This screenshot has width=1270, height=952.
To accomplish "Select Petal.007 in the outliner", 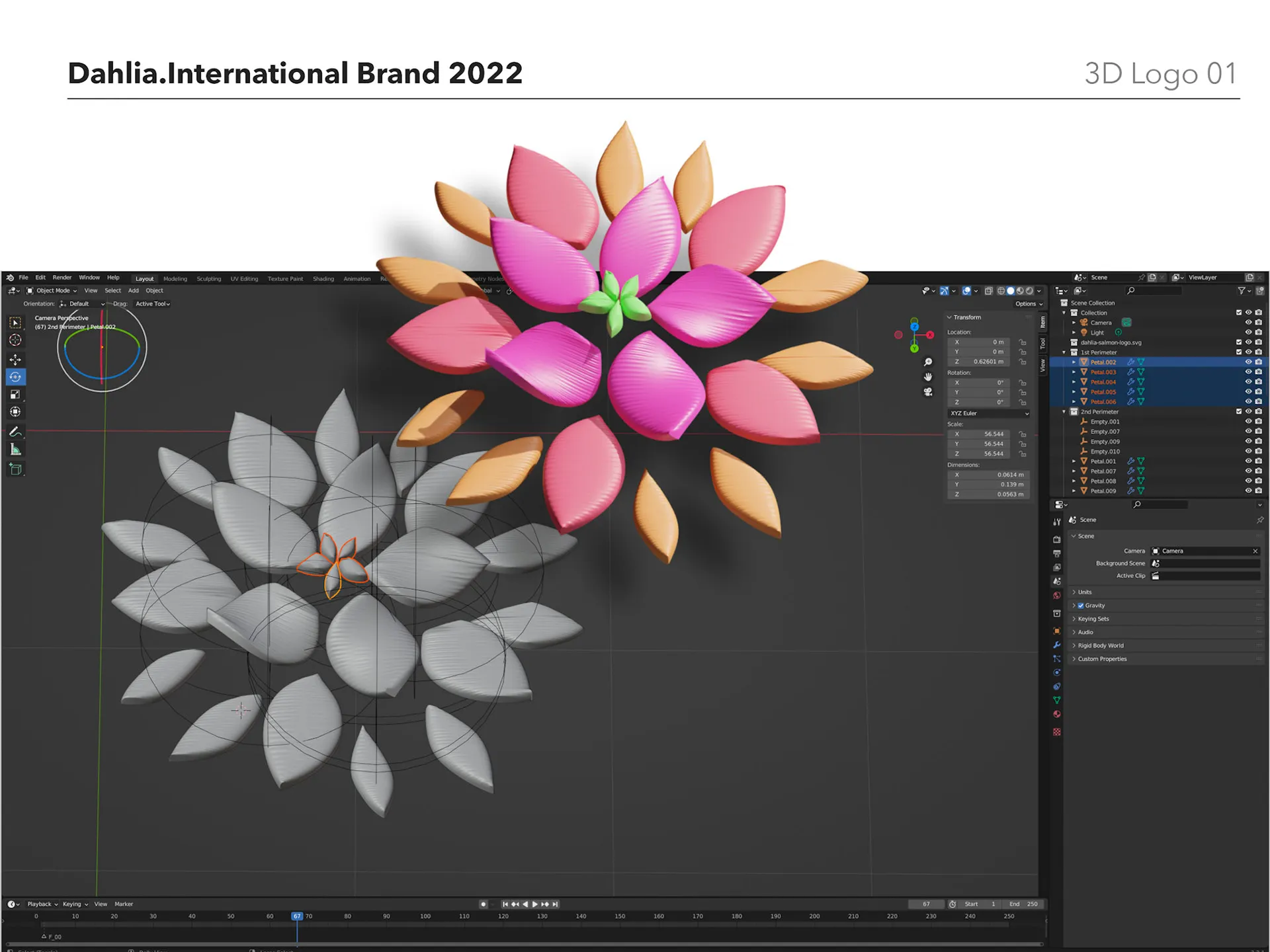I will click(x=1103, y=471).
